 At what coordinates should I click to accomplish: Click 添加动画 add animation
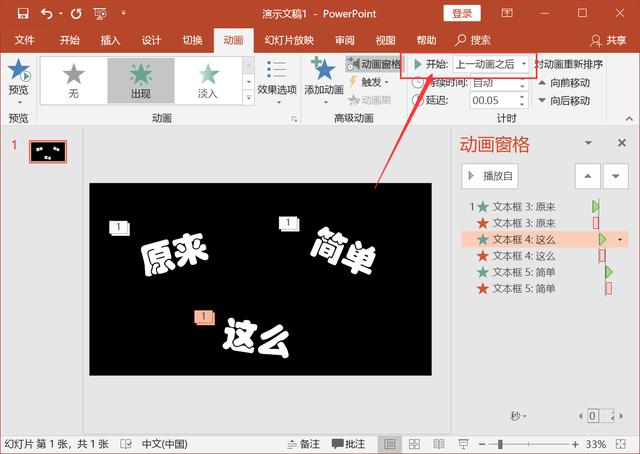pyautogui.click(x=324, y=81)
